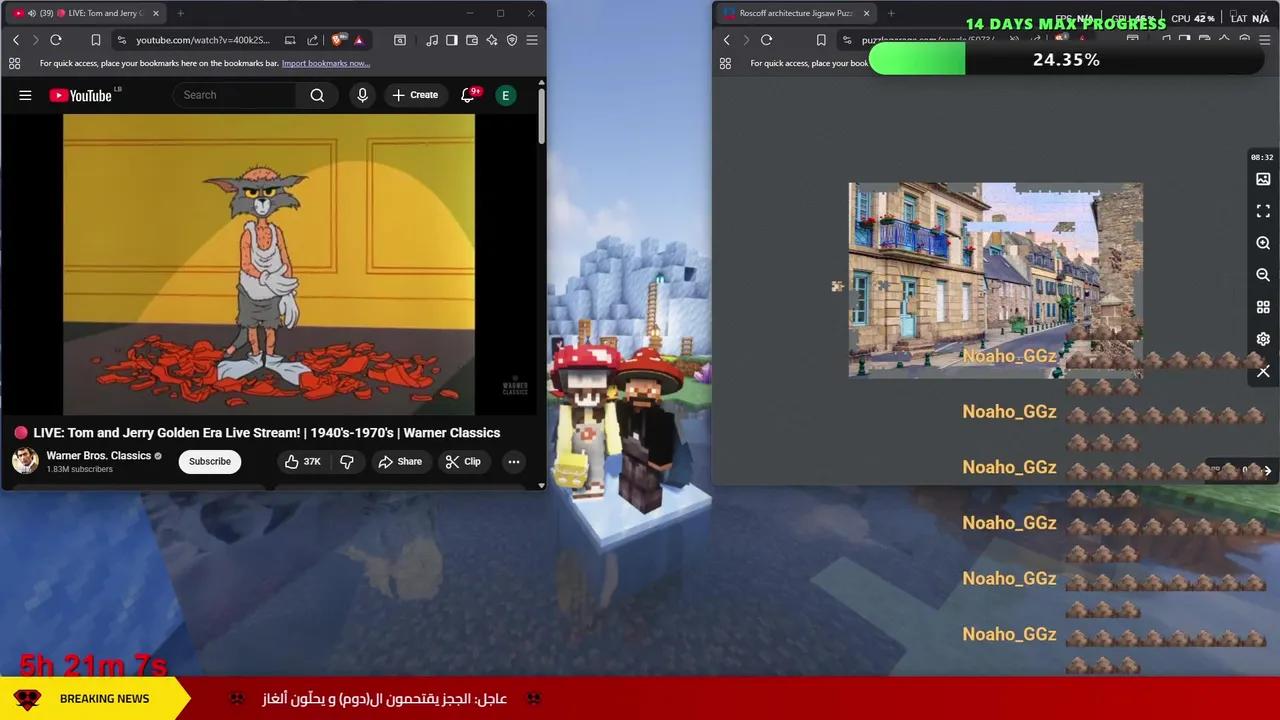Search with your voice microphone icon
Image resolution: width=1280 pixels, height=720 pixels.
(x=362, y=95)
